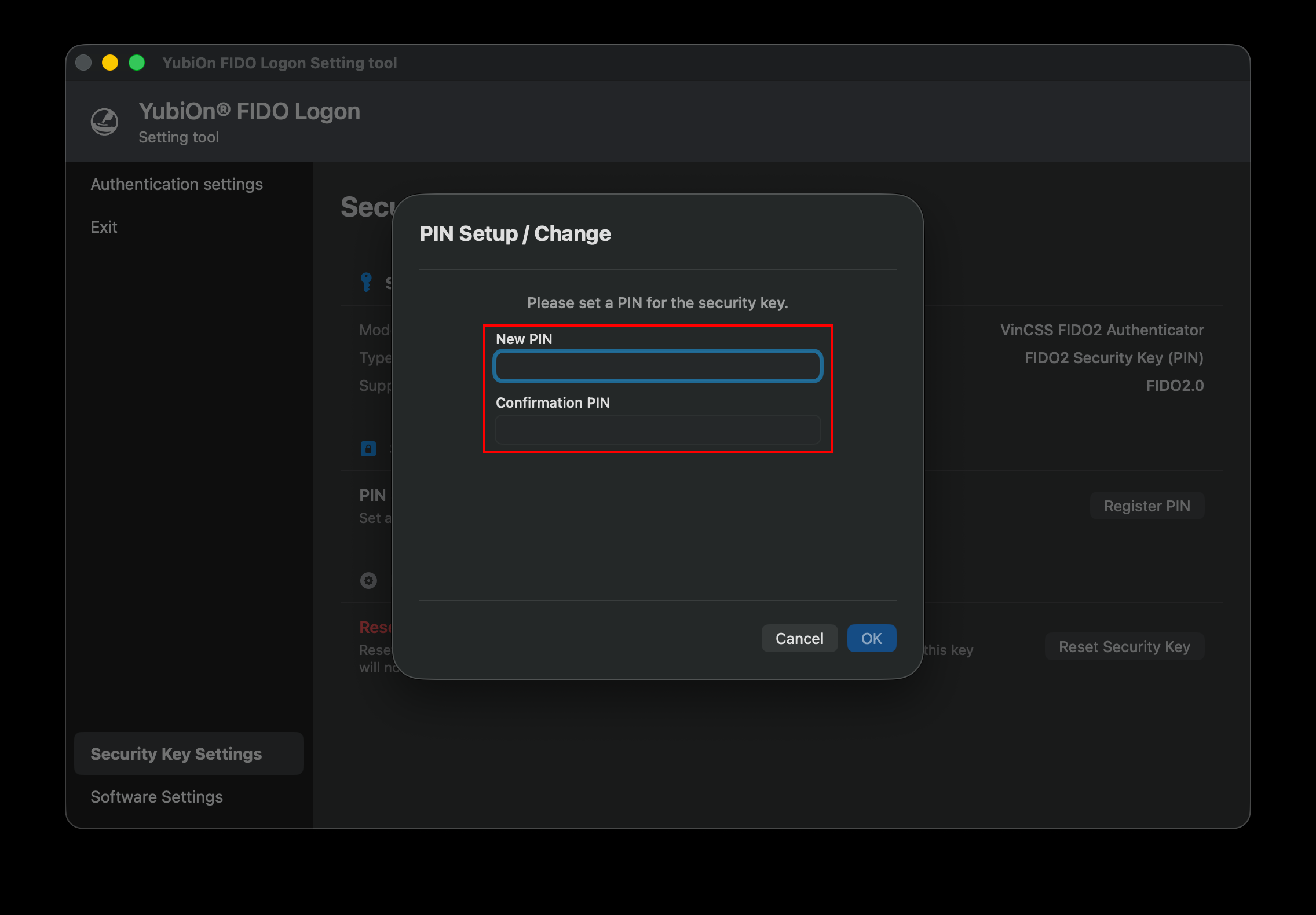Click the 'FIDO2 Security Key (PIN)' type value
Screen dimensions: 1316x915
[x=1114, y=357]
